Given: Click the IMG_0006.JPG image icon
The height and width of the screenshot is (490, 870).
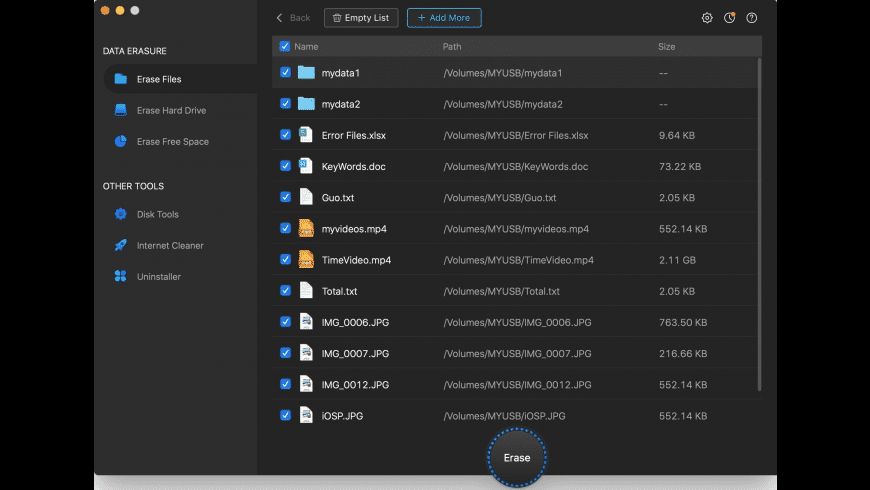Looking at the screenshot, I should [306, 321].
